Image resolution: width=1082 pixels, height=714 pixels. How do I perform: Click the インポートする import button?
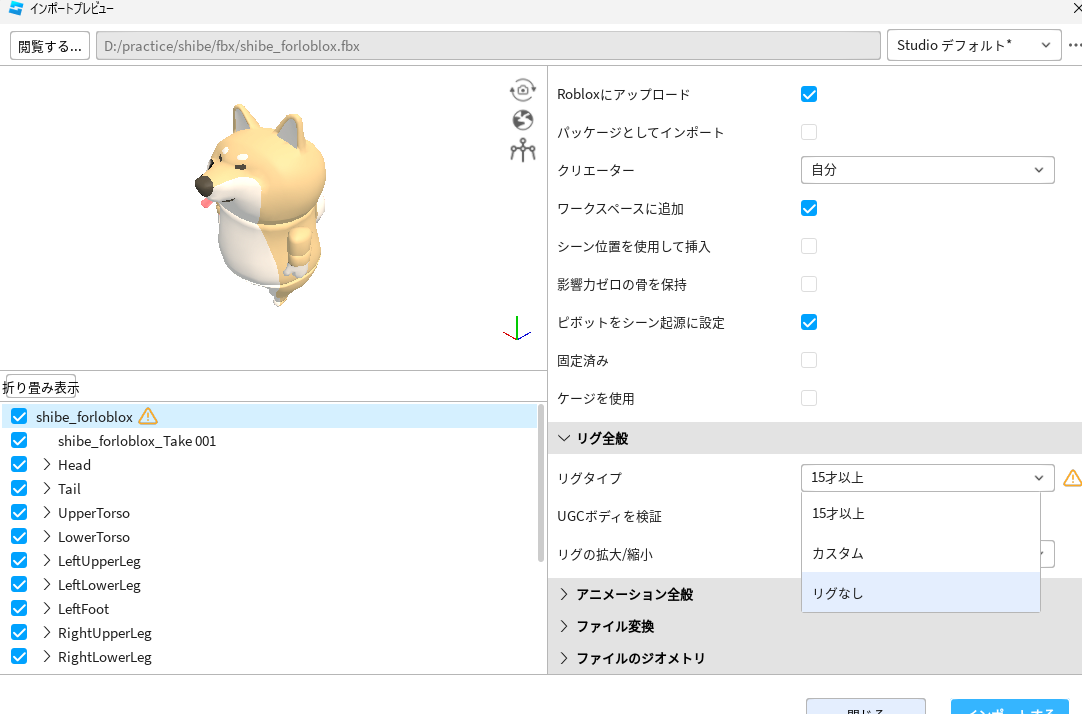(1010, 708)
